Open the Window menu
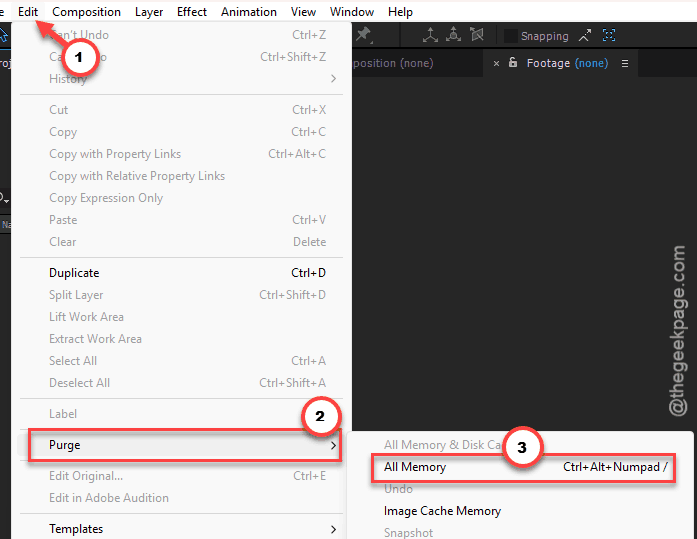 coord(352,12)
